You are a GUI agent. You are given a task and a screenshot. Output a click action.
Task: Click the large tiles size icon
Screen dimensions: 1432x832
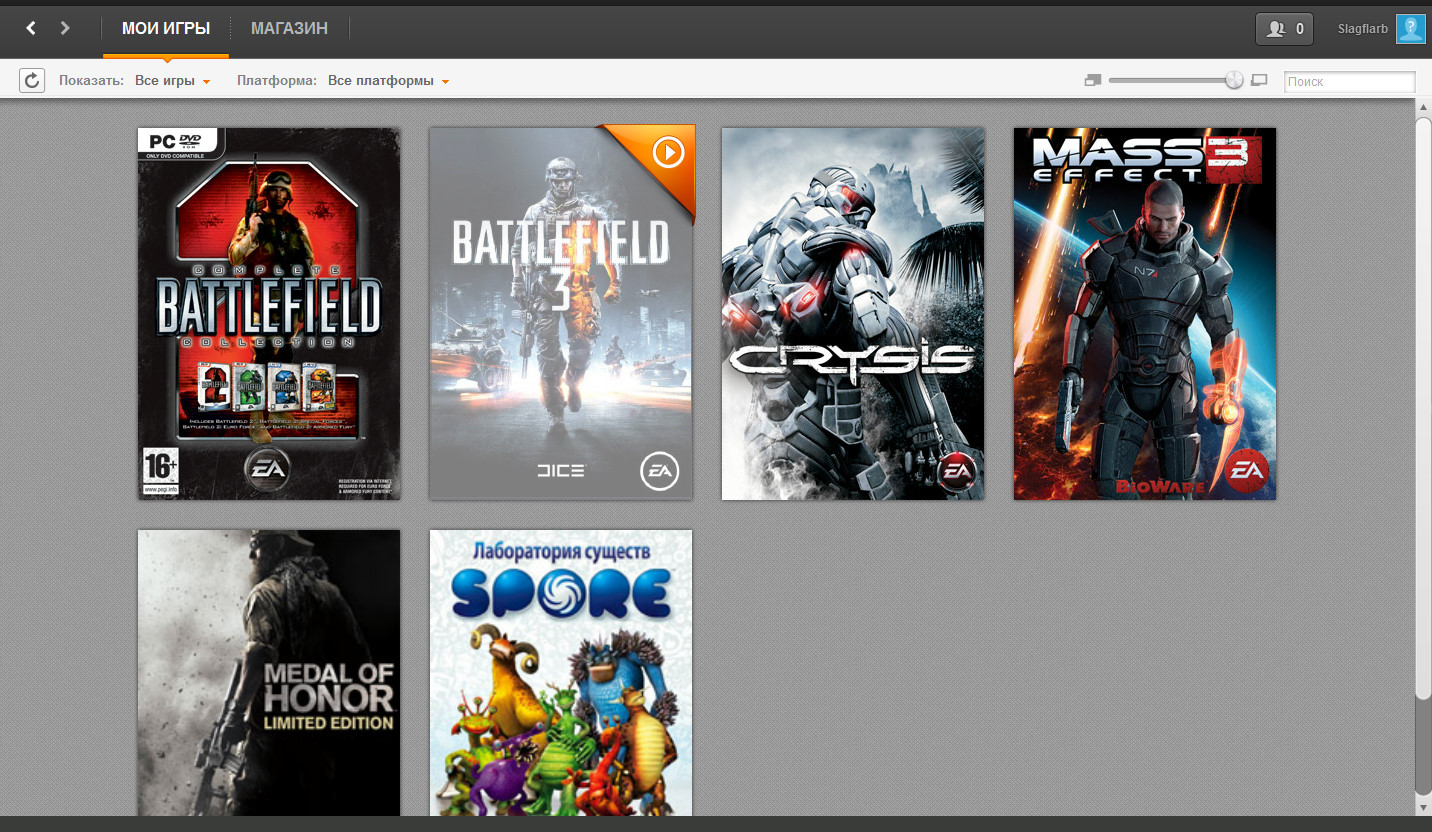pyautogui.click(x=1259, y=80)
